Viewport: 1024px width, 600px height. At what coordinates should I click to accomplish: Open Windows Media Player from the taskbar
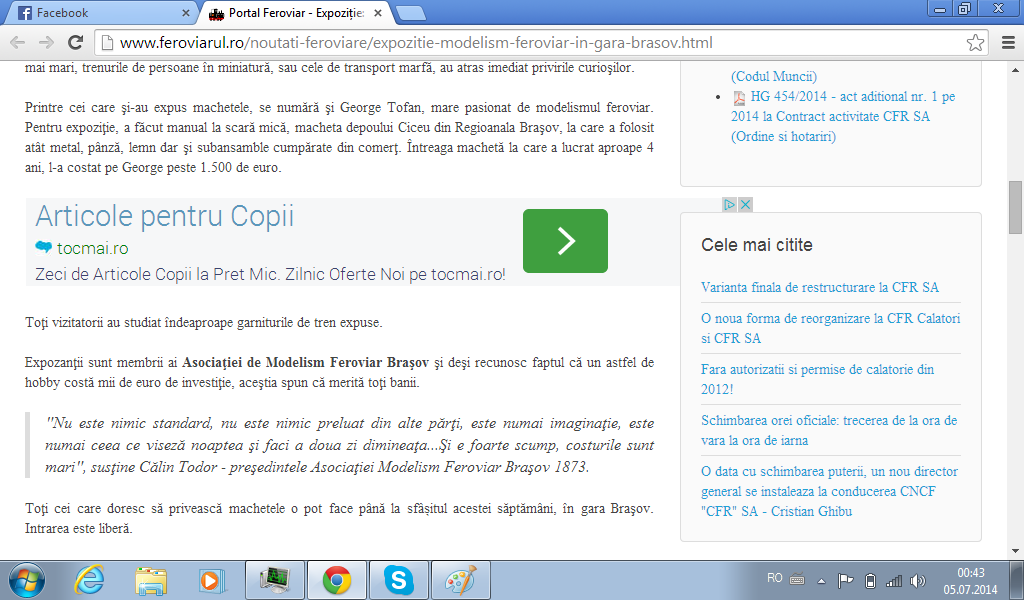[211, 579]
